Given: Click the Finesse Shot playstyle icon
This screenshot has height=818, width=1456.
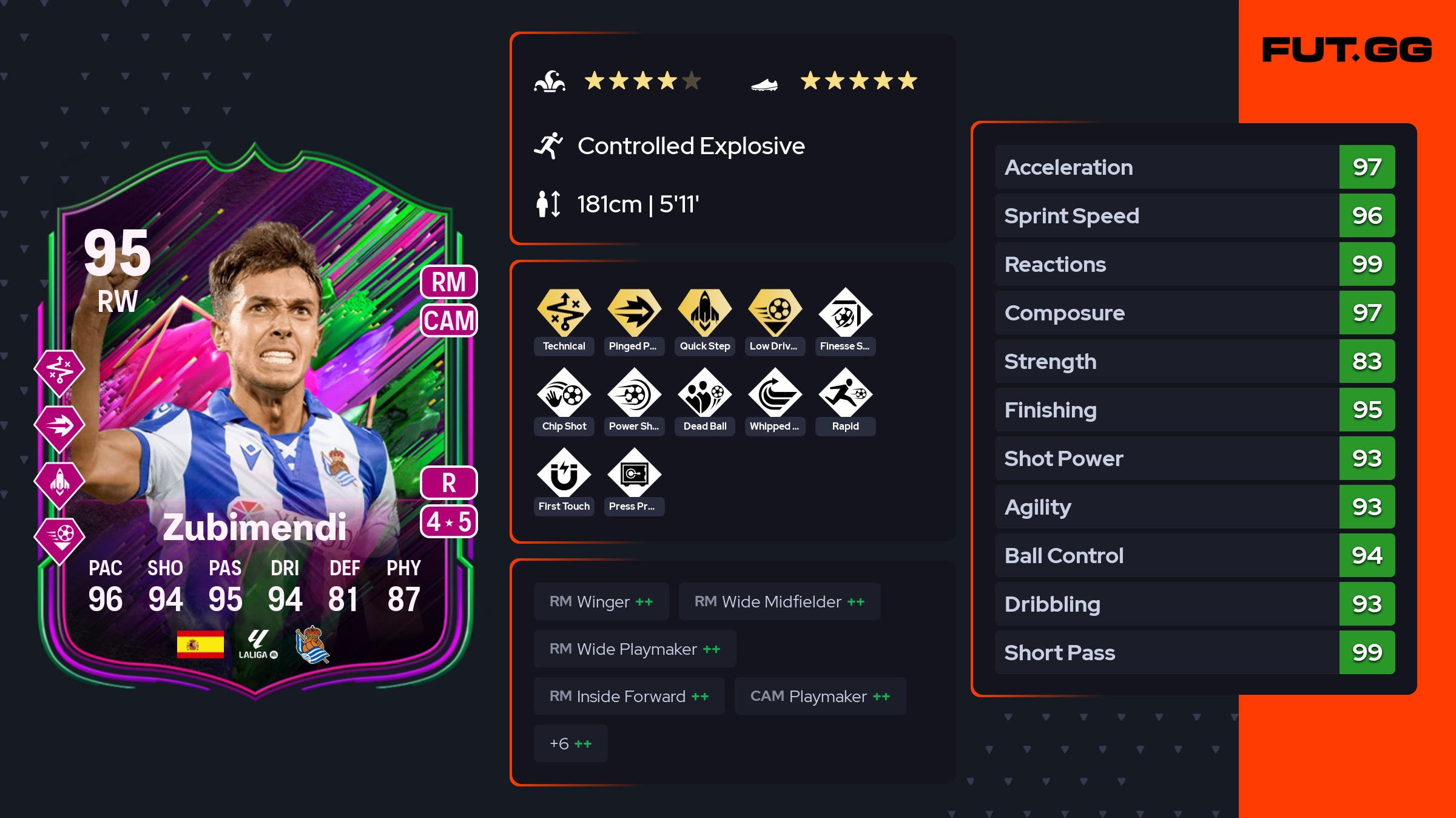Looking at the screenshot, I should click(x=845, y=312).
